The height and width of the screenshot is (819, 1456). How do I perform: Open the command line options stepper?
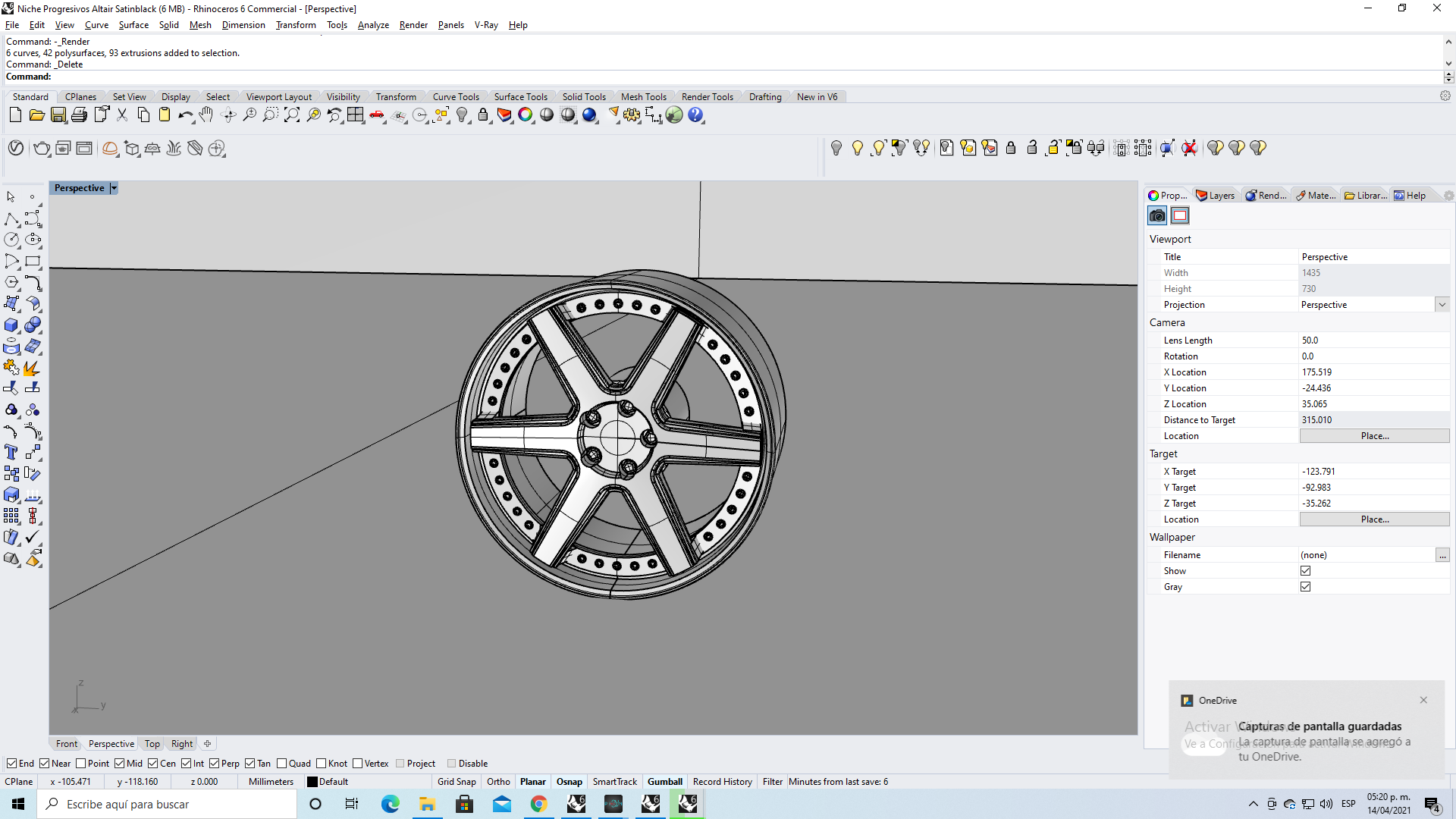tap(1448, 77)
